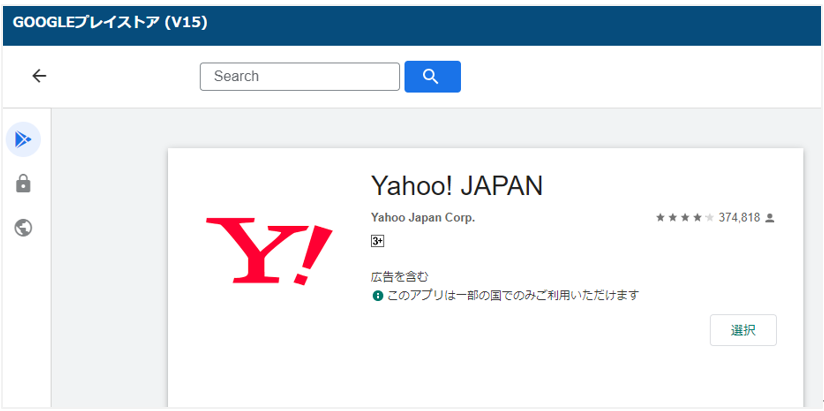Click the 広告を含む label
Viewport: 824px width, 411px height.
coord(400,276)
